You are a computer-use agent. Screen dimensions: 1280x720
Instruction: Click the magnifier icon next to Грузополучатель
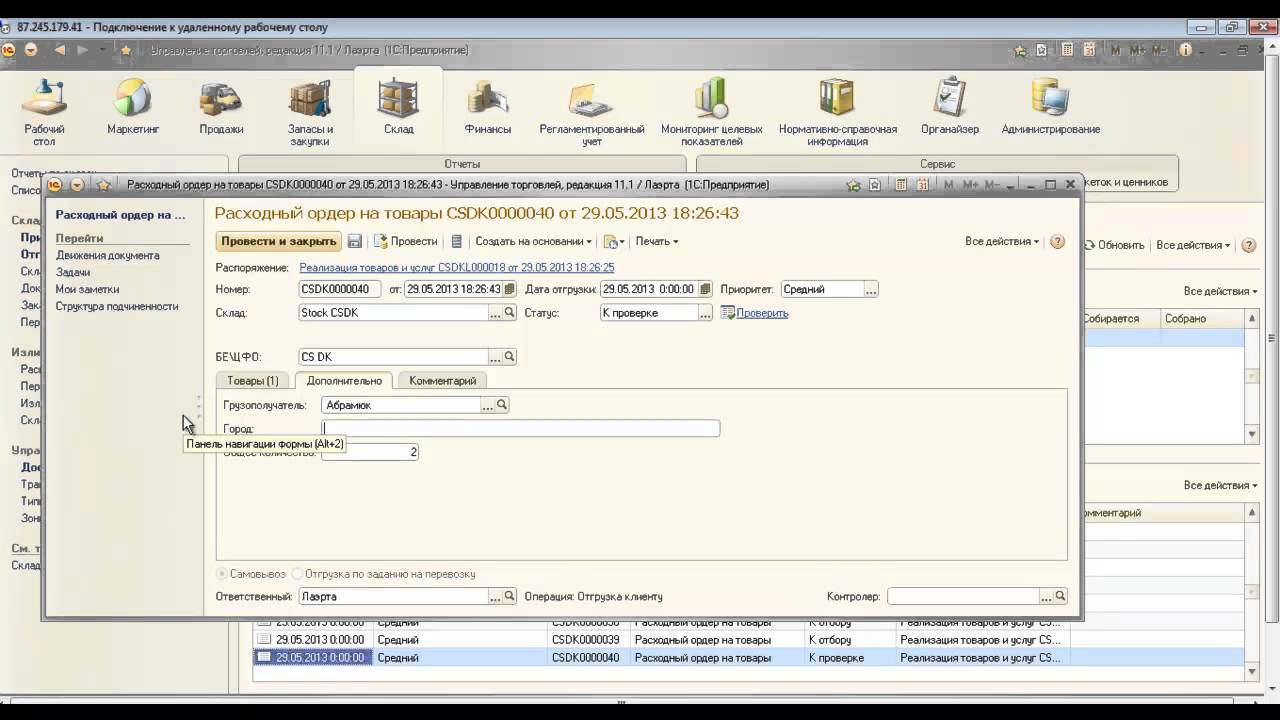(502, 405)
